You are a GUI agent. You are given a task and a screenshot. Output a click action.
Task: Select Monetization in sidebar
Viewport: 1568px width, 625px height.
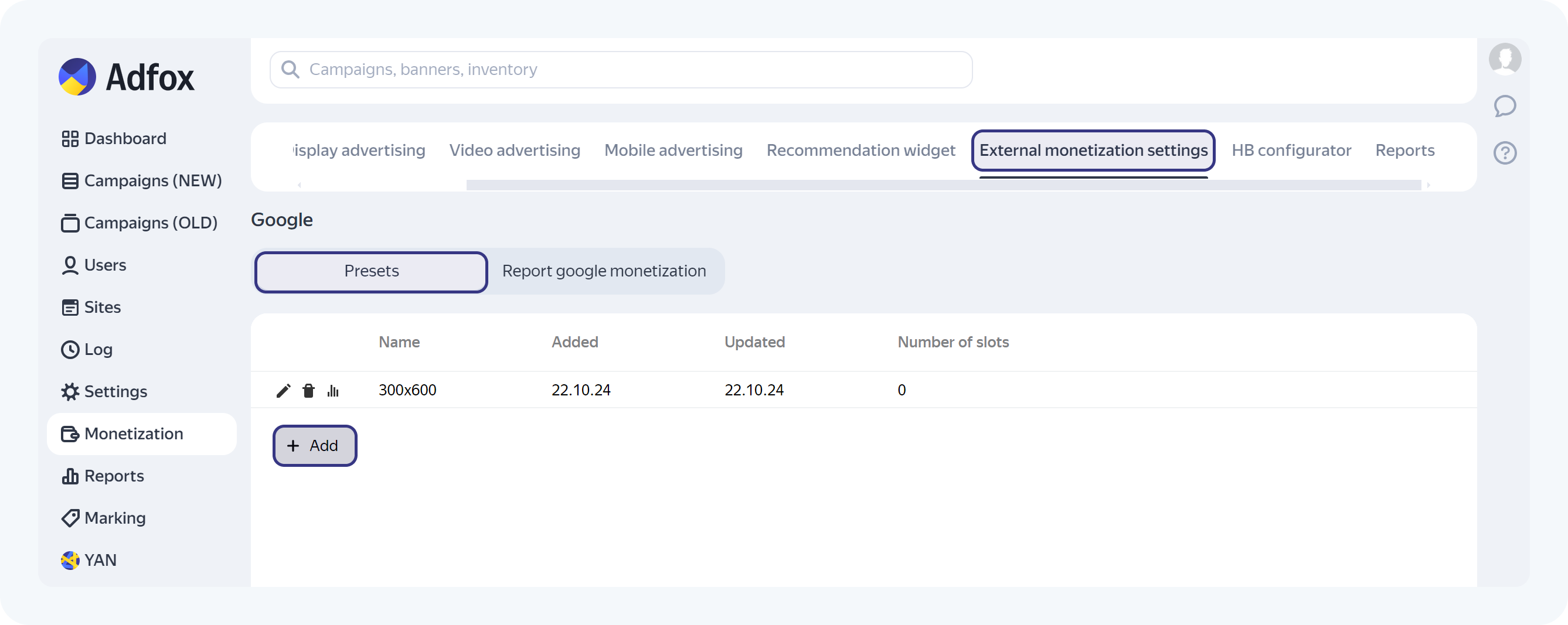pos(142,433)
